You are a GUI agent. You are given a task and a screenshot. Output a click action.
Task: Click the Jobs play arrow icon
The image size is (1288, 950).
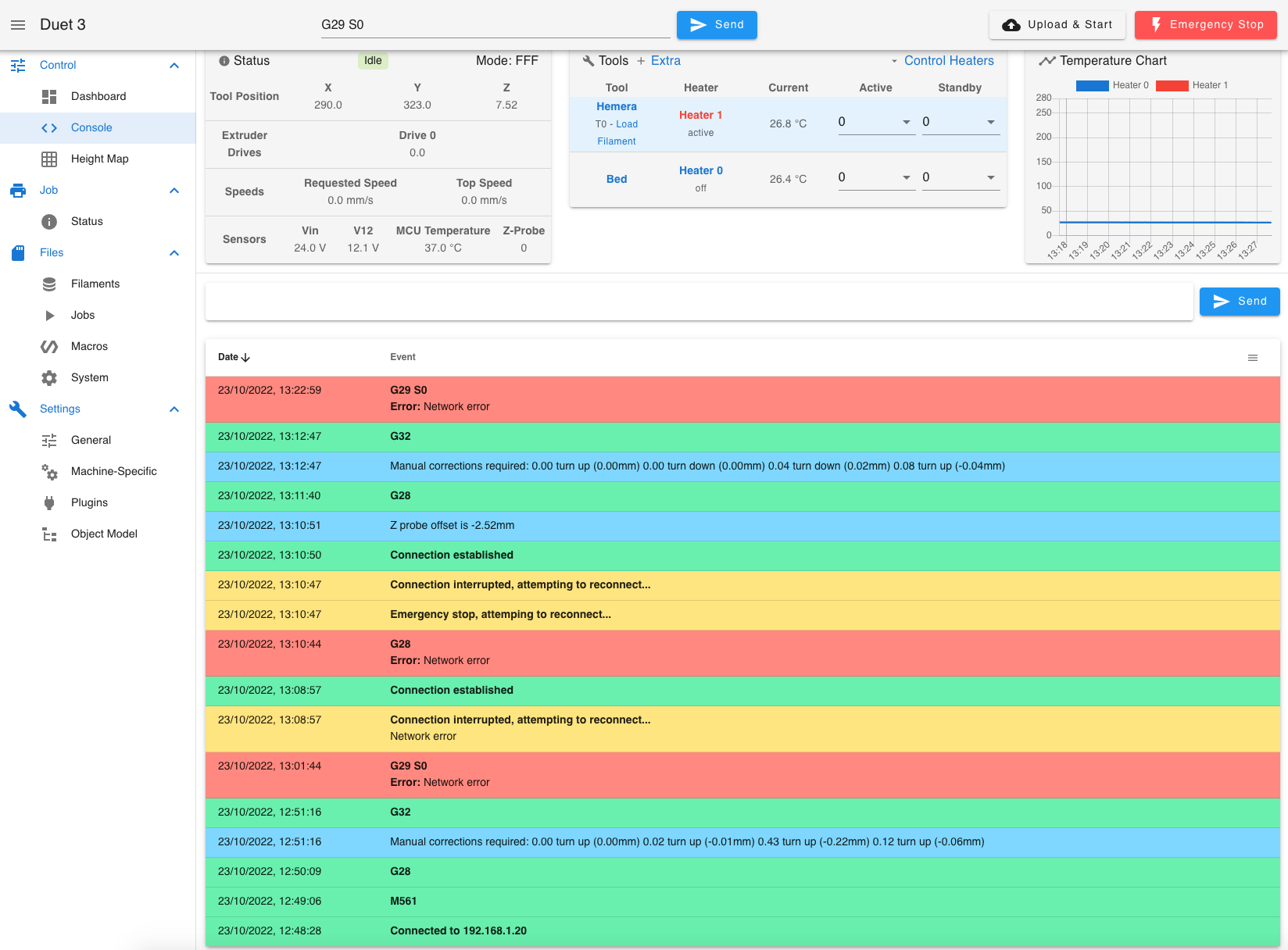tap(49, 316)
